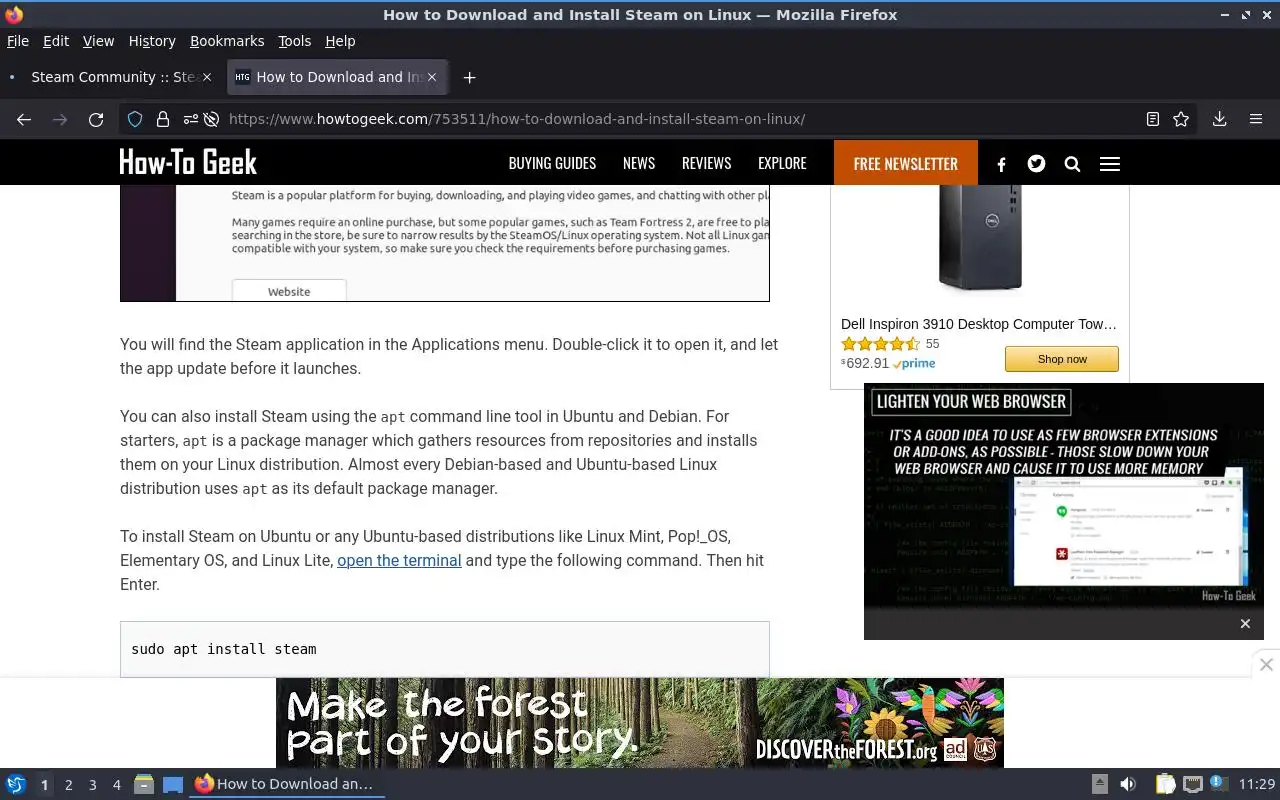Click the Website button in article screenshot

click(x=289, y=291)
